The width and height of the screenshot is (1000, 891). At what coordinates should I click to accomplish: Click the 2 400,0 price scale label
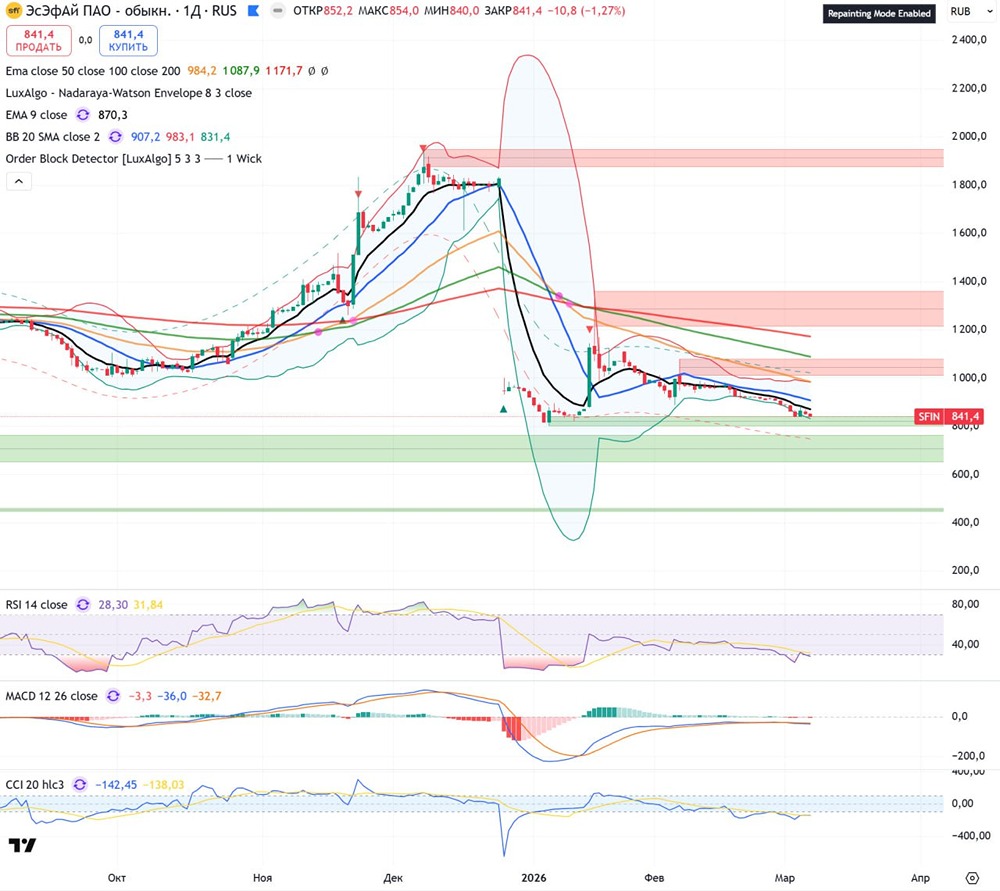coord(969,40)
